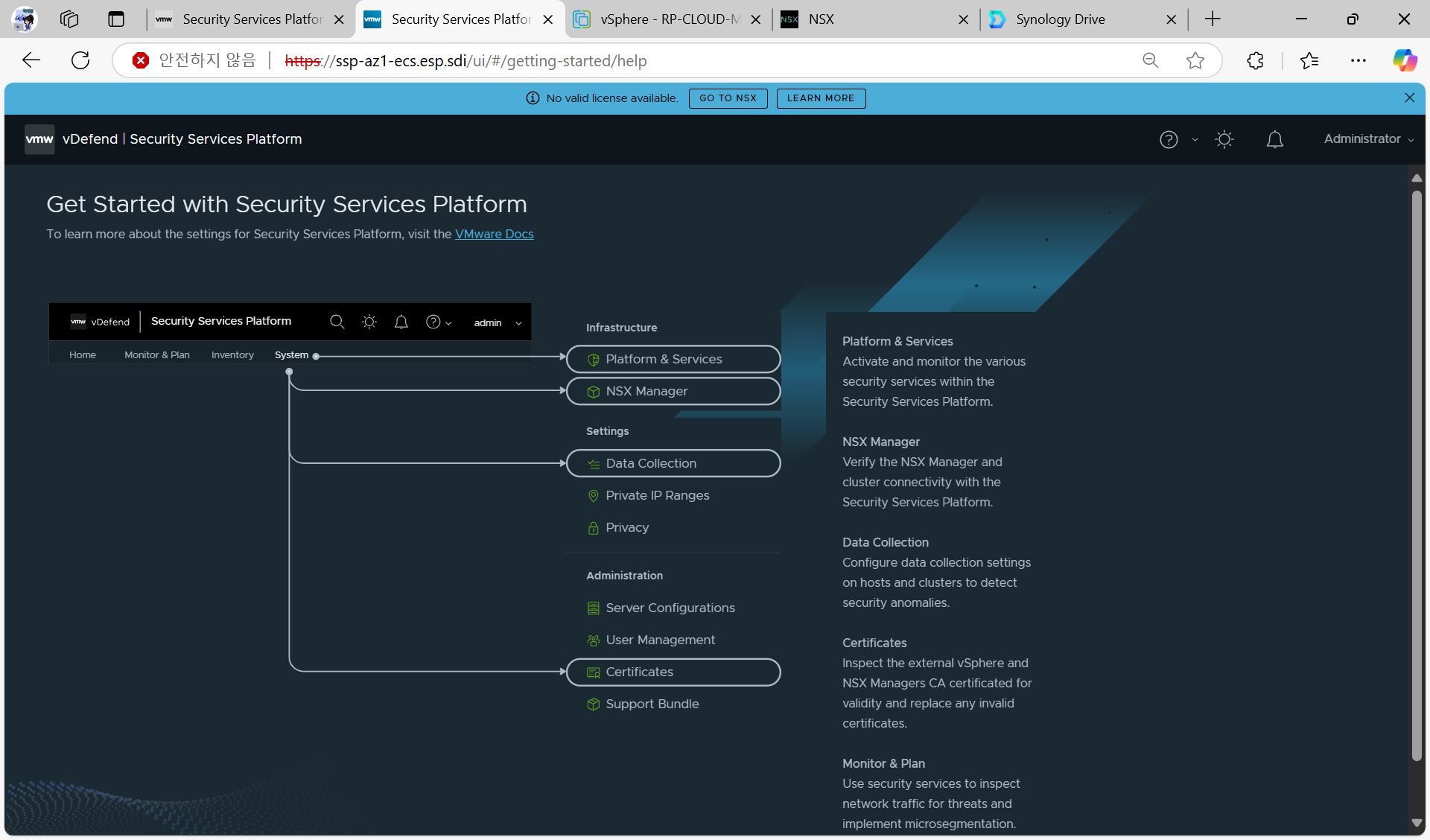Open the browser extensions puzzle icon
1430x840 pixels.
pos(1255,60)
